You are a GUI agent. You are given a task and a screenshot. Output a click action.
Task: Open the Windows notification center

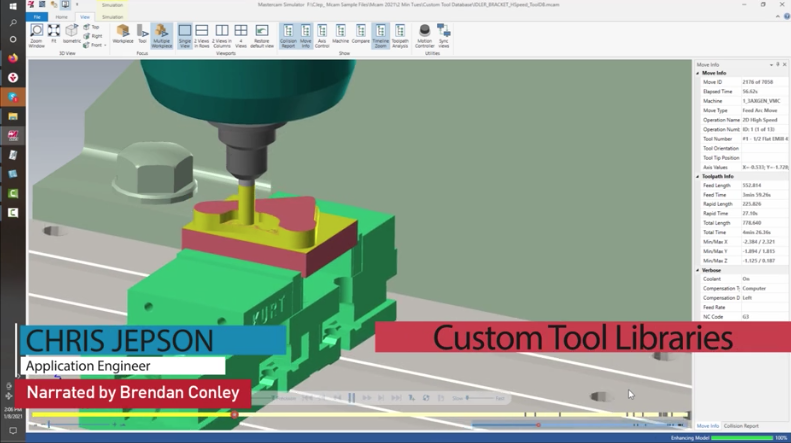[x=13, y=431]
